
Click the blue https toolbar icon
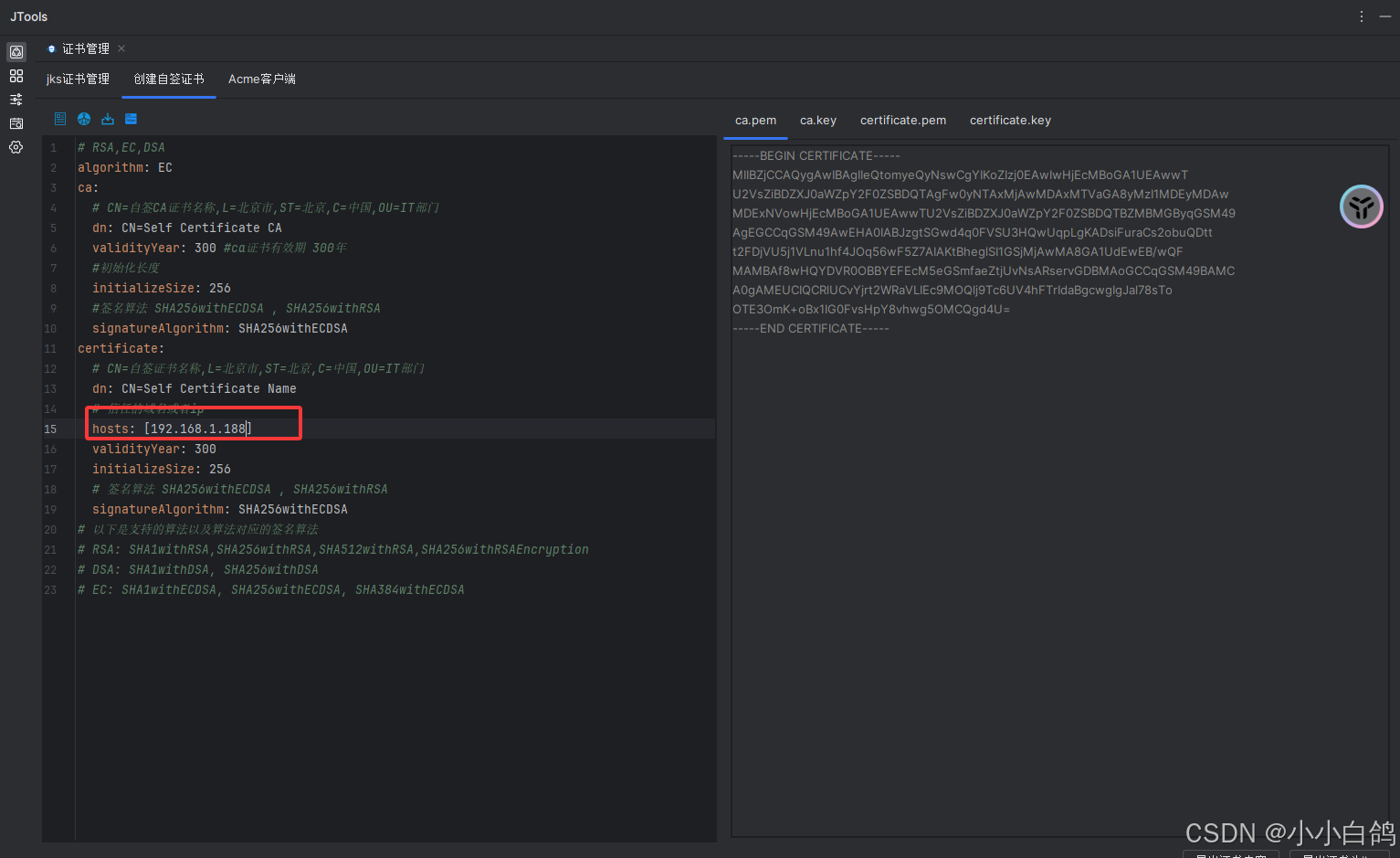pos(131,119)
